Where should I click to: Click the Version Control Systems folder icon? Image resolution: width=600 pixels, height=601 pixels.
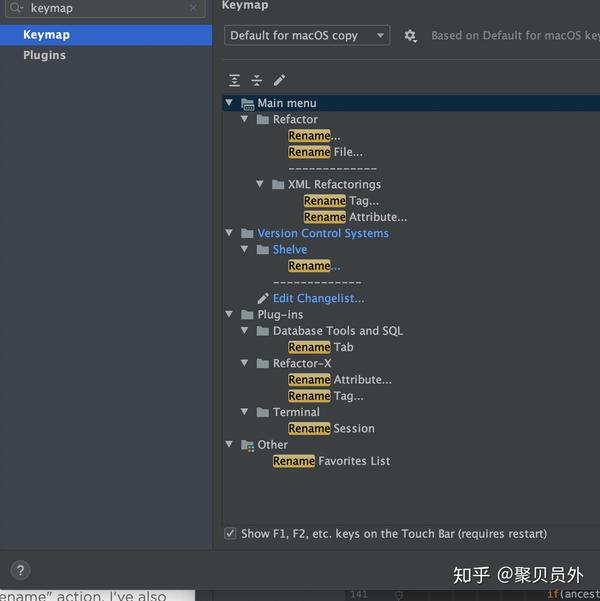[x=247, y=233]
